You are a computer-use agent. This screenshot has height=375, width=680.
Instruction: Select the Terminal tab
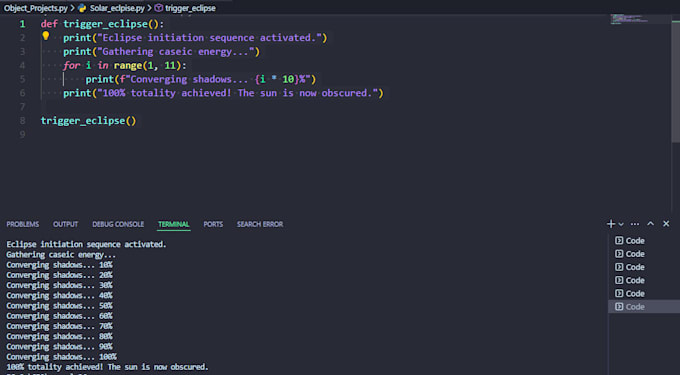[174, 224]
